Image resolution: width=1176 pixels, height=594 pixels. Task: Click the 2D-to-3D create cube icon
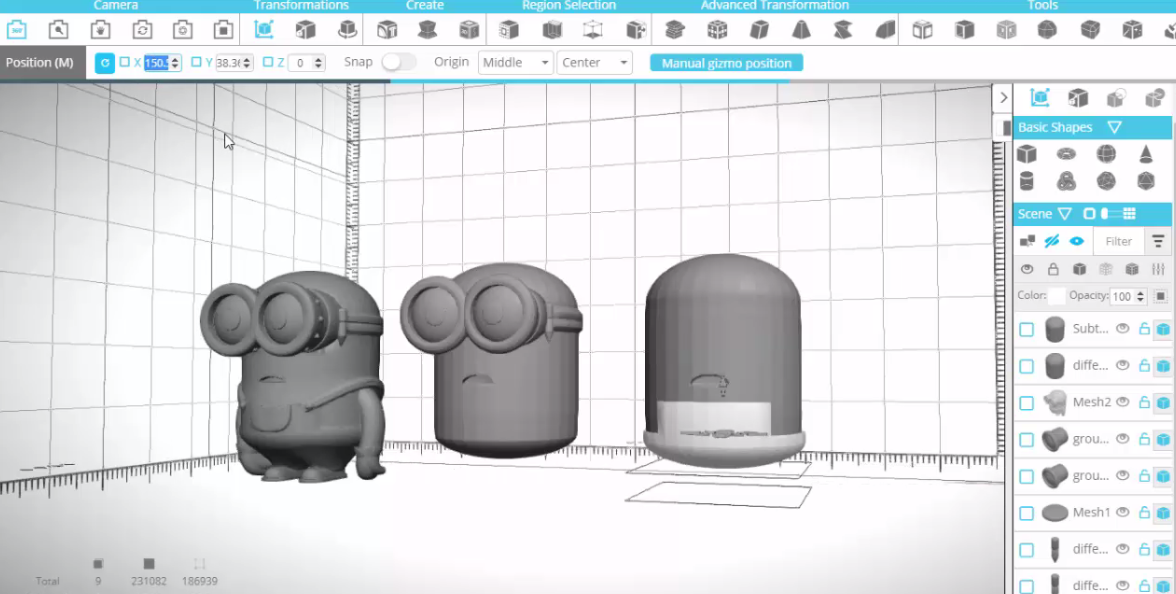tap(470, 30)
